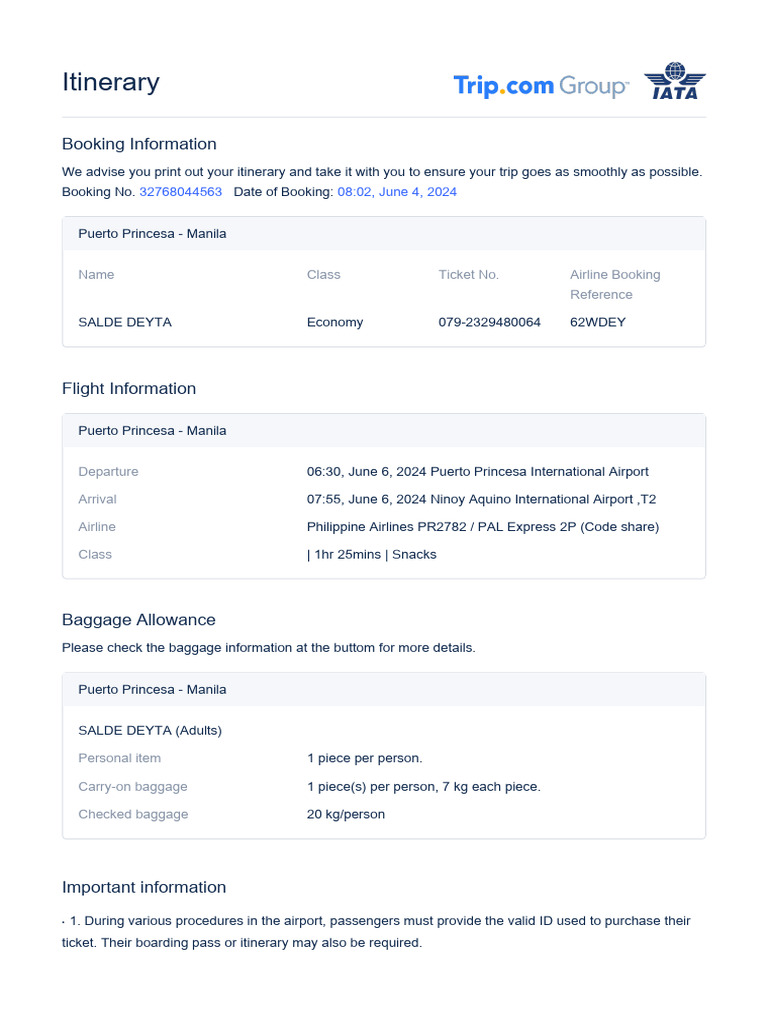Click the booking date 08:02, June 4, 2024
This screenshot has width=768, height=1024.
pos(396,191)
